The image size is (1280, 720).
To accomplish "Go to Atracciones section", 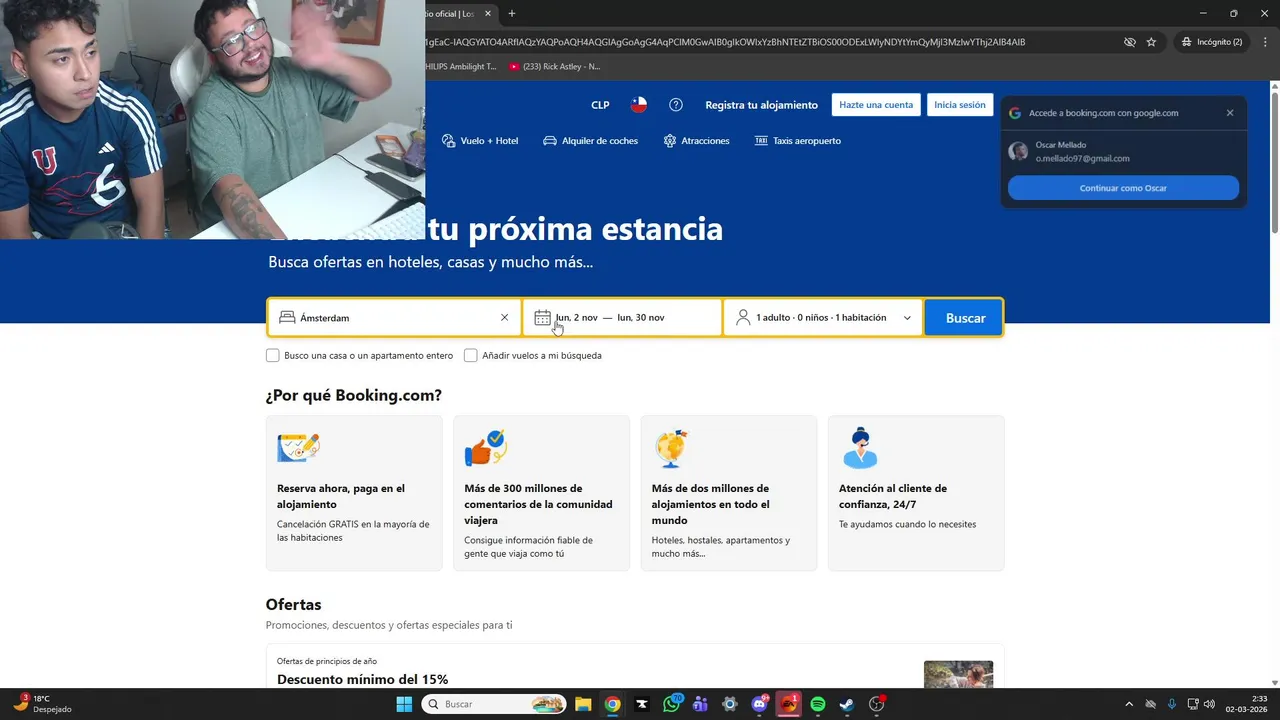I will click(696, 141).
